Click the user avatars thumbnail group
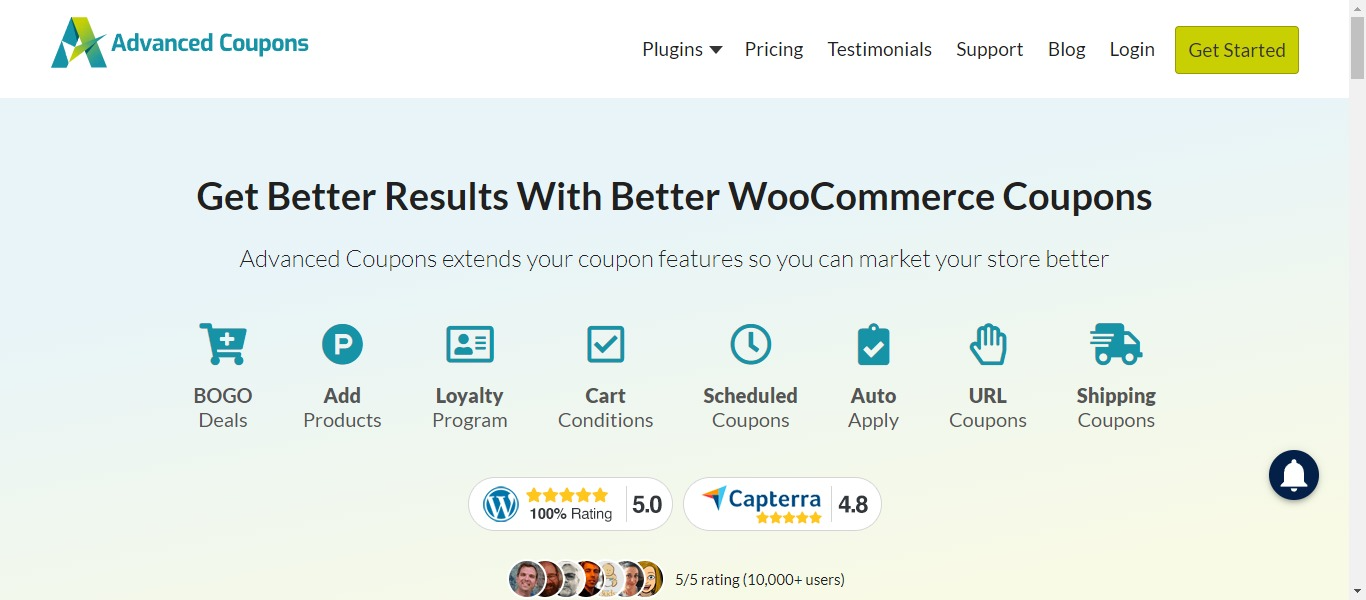Image resolution: width=1366 pixels, height=600 pixels. coord(586,579)
